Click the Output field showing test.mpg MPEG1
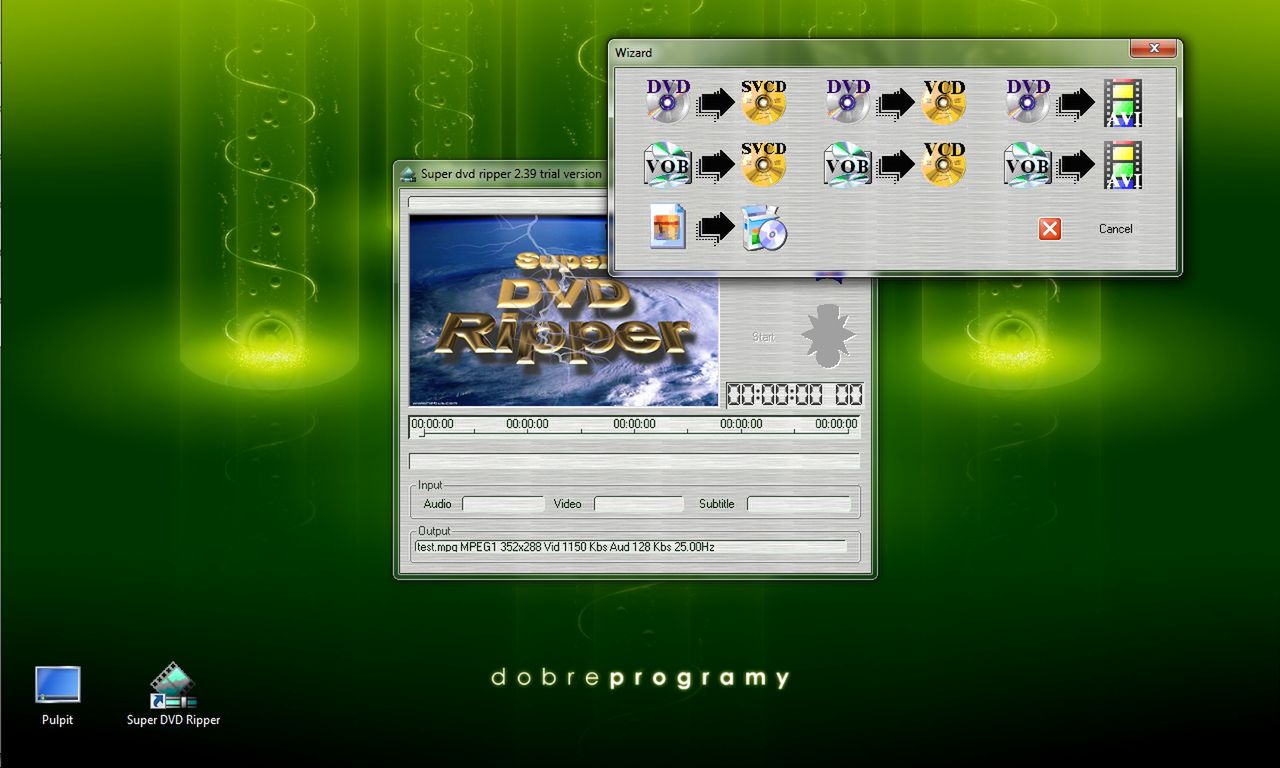Image resolution: width=1280 pixels, height=768 pixels. tap(630, 547)
